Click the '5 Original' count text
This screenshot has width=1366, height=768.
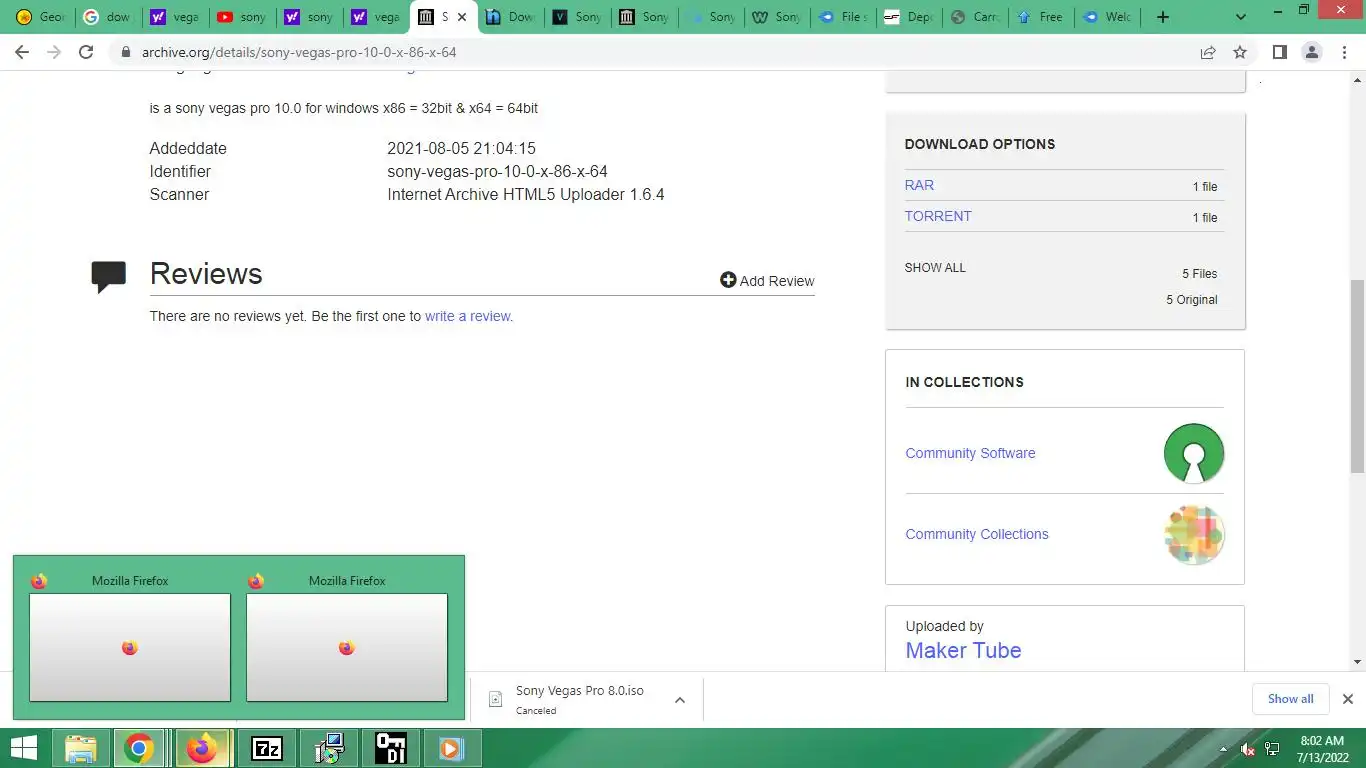point(1192,300)
